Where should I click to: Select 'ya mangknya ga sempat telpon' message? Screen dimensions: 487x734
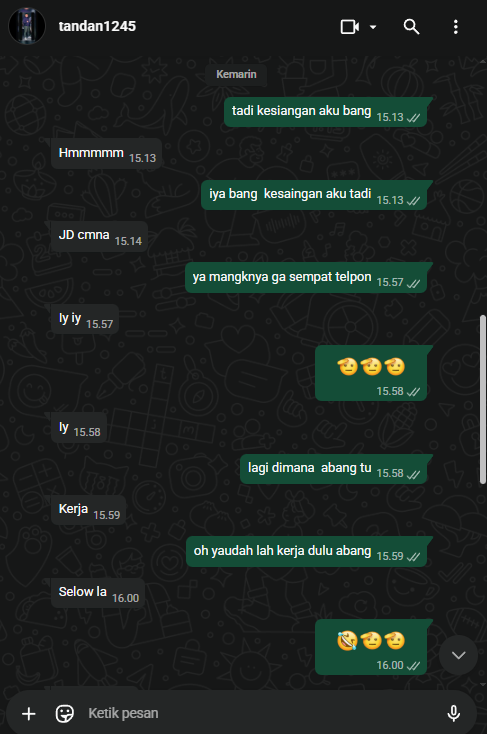point(306,278)
